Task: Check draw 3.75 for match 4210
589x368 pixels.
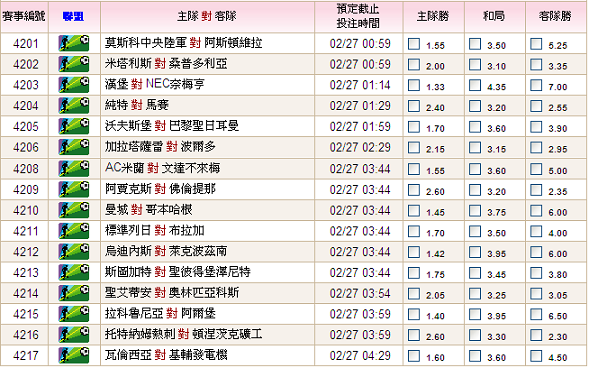Action: (475, 211)
